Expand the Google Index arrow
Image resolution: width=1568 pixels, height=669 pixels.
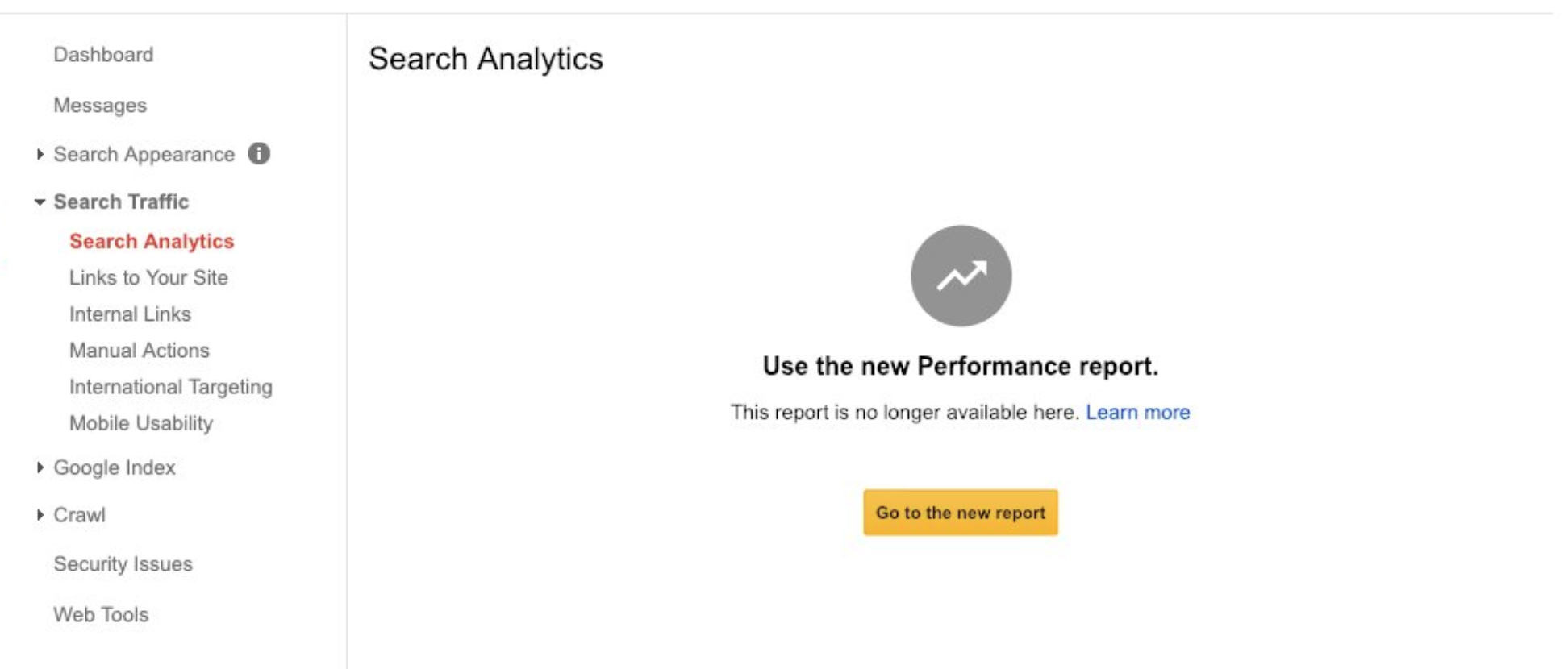pos(40,467)
